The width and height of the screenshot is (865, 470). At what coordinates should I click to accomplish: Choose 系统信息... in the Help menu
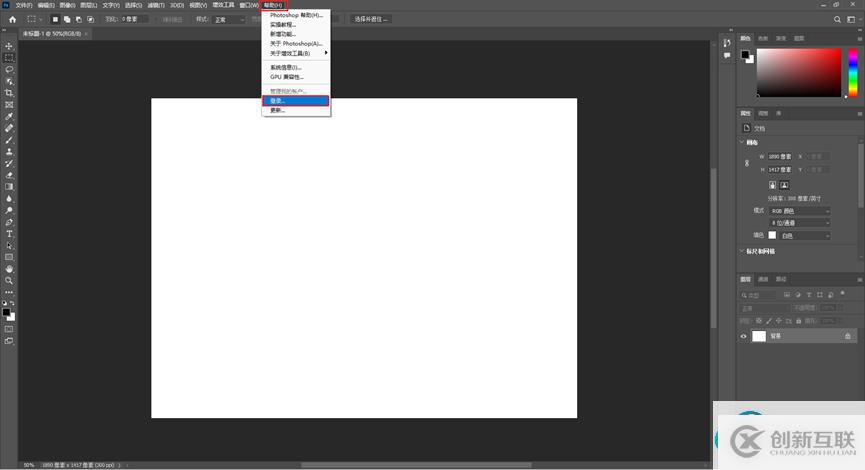pos(296,67)
